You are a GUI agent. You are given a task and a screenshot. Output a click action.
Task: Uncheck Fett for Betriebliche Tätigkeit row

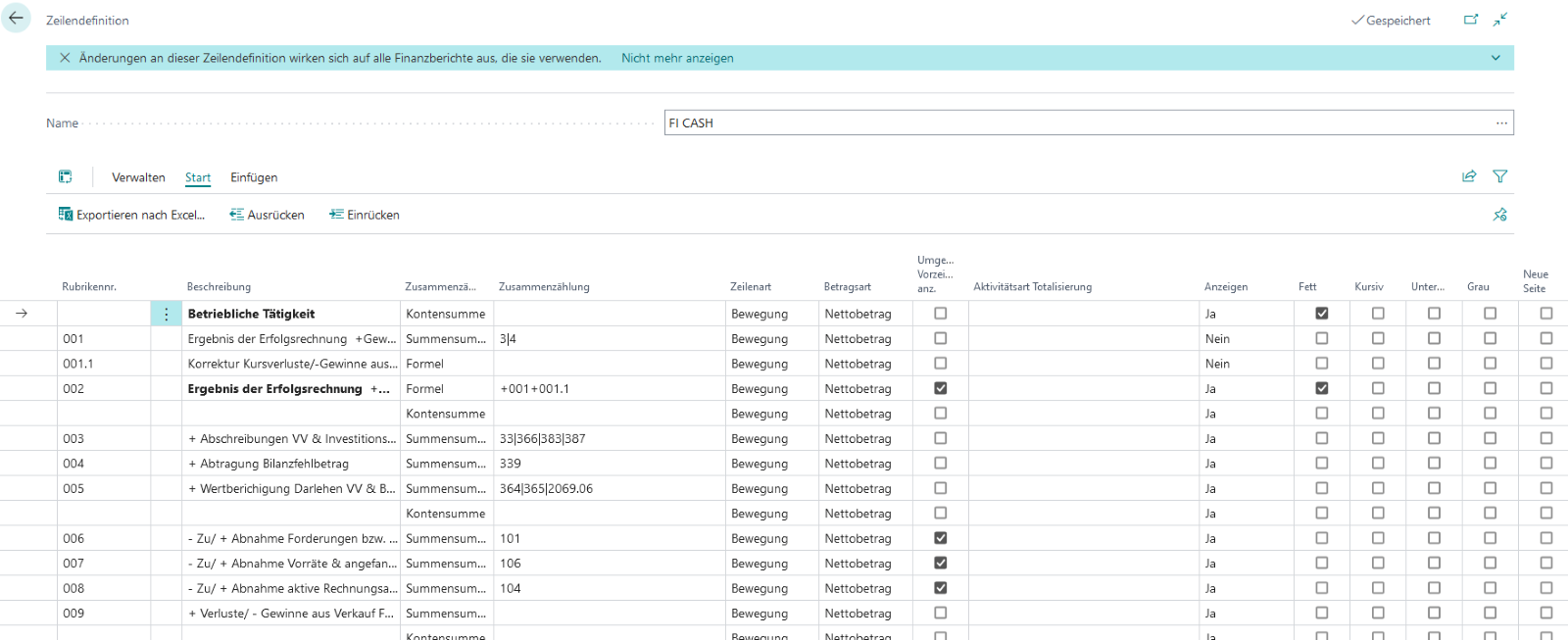(x=1322, y=314)
